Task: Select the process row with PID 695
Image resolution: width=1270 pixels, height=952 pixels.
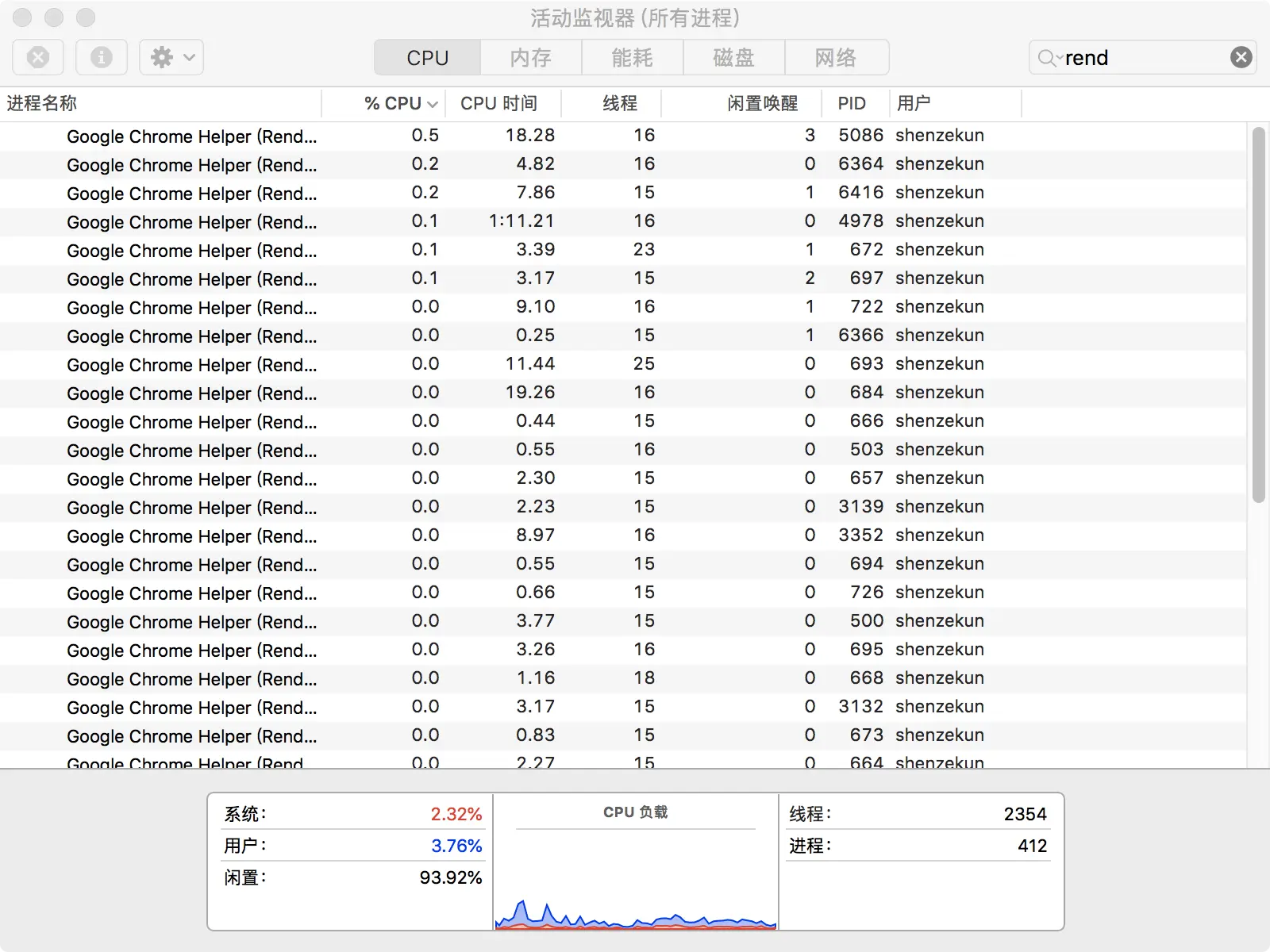Action: (x=623, y=650)
